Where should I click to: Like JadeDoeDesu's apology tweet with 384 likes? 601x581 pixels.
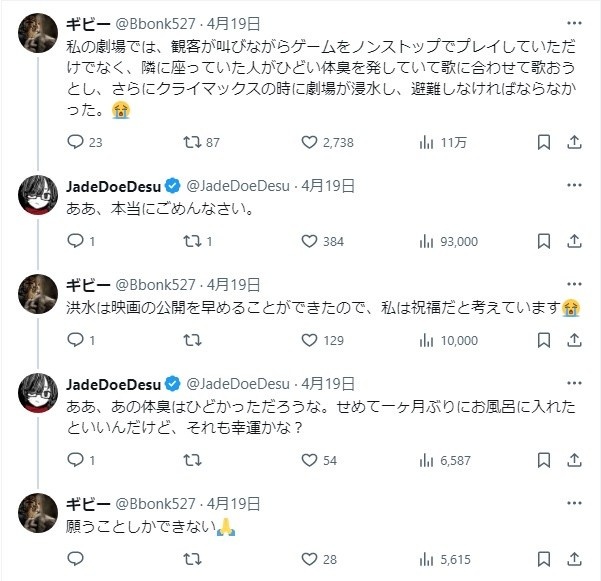(308, 241)
